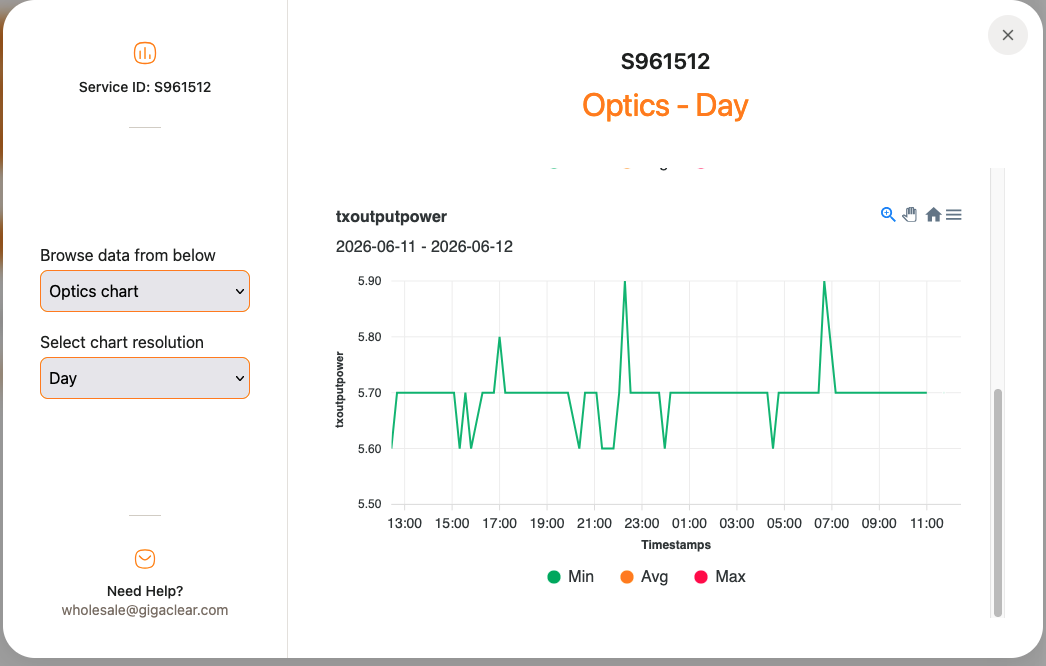Select the panning hand tool
Image resolution: width=1046 pixels, height=666 pixels.
click(910, 214)
